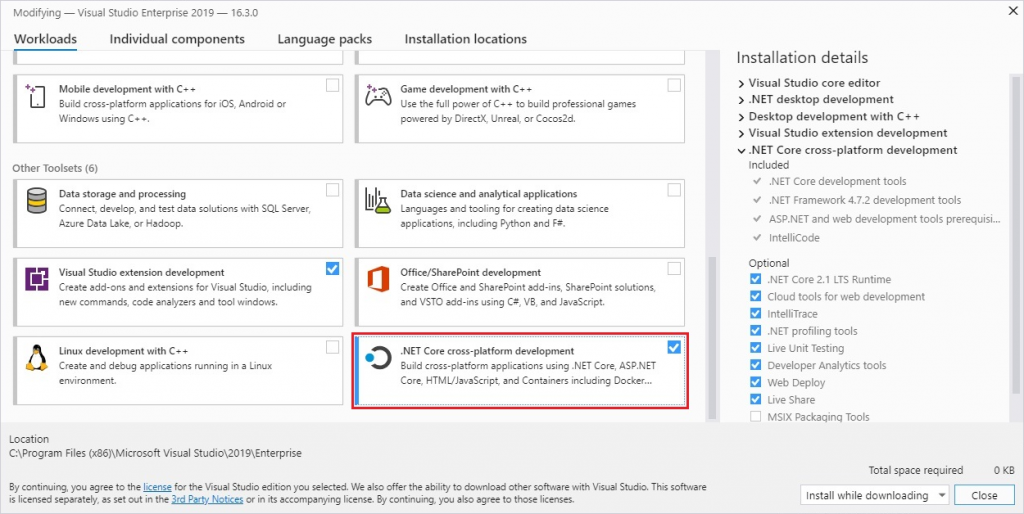The width and height of the screenshot is (1024, 514).
Task: Click the Other Toolsets (6) heading
Action: coord(55,169)
